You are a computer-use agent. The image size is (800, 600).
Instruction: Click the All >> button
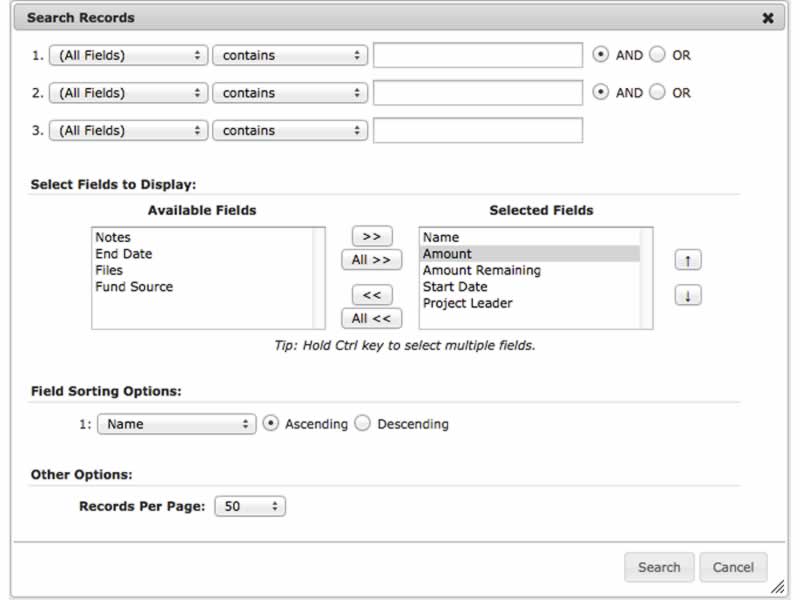pos(371,260)
